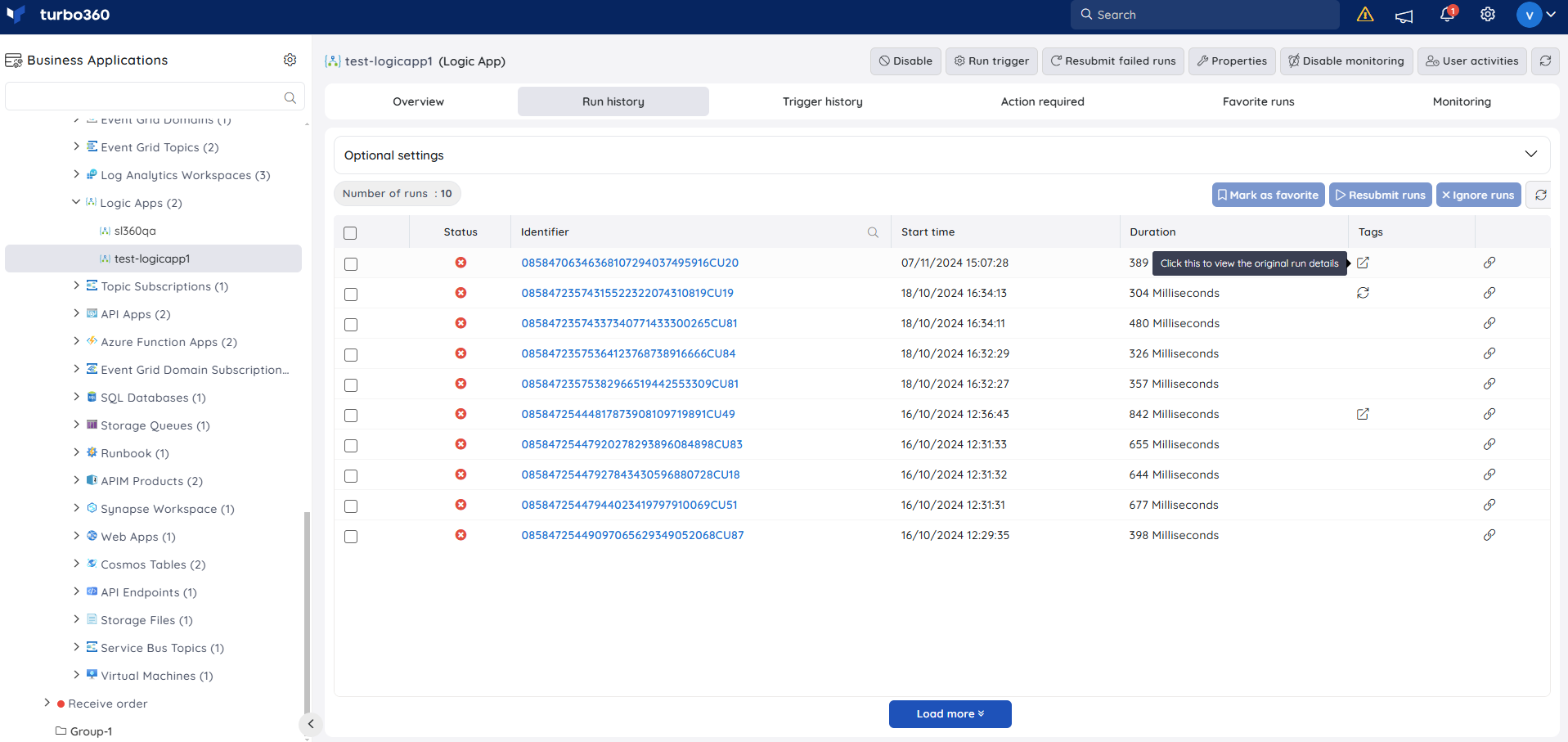Copy link for run ending CU20
1568x742 pixels.
(x=1489, y=263)
